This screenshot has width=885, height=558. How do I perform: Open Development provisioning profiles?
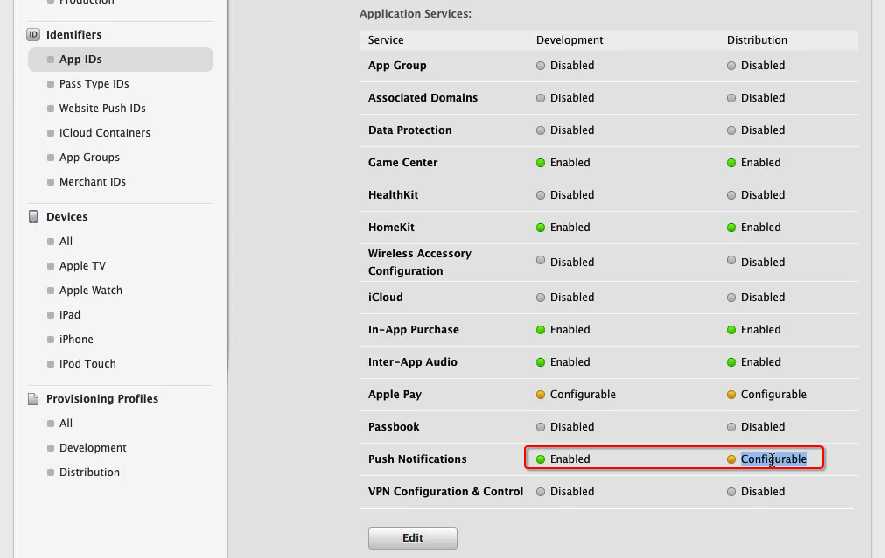[x=92, y=448]
